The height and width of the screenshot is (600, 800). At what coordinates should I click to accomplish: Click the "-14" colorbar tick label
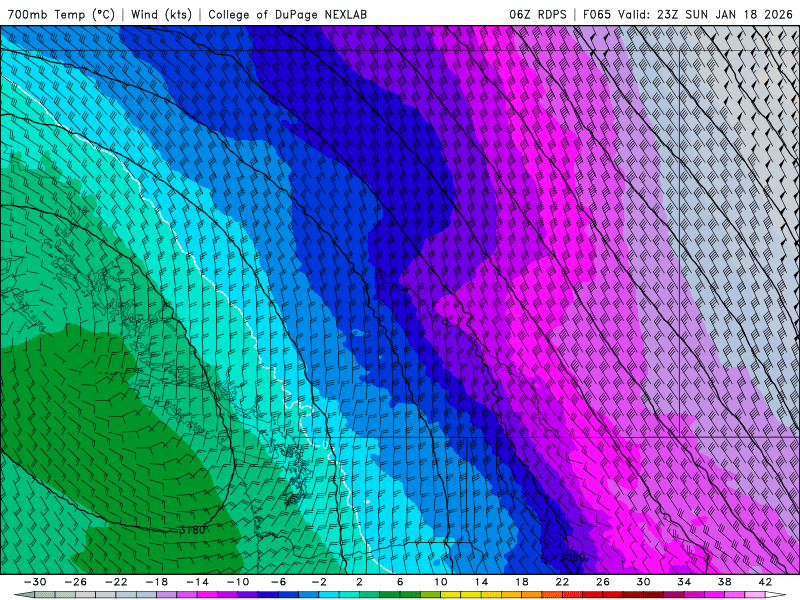click(x=197, y=582)
